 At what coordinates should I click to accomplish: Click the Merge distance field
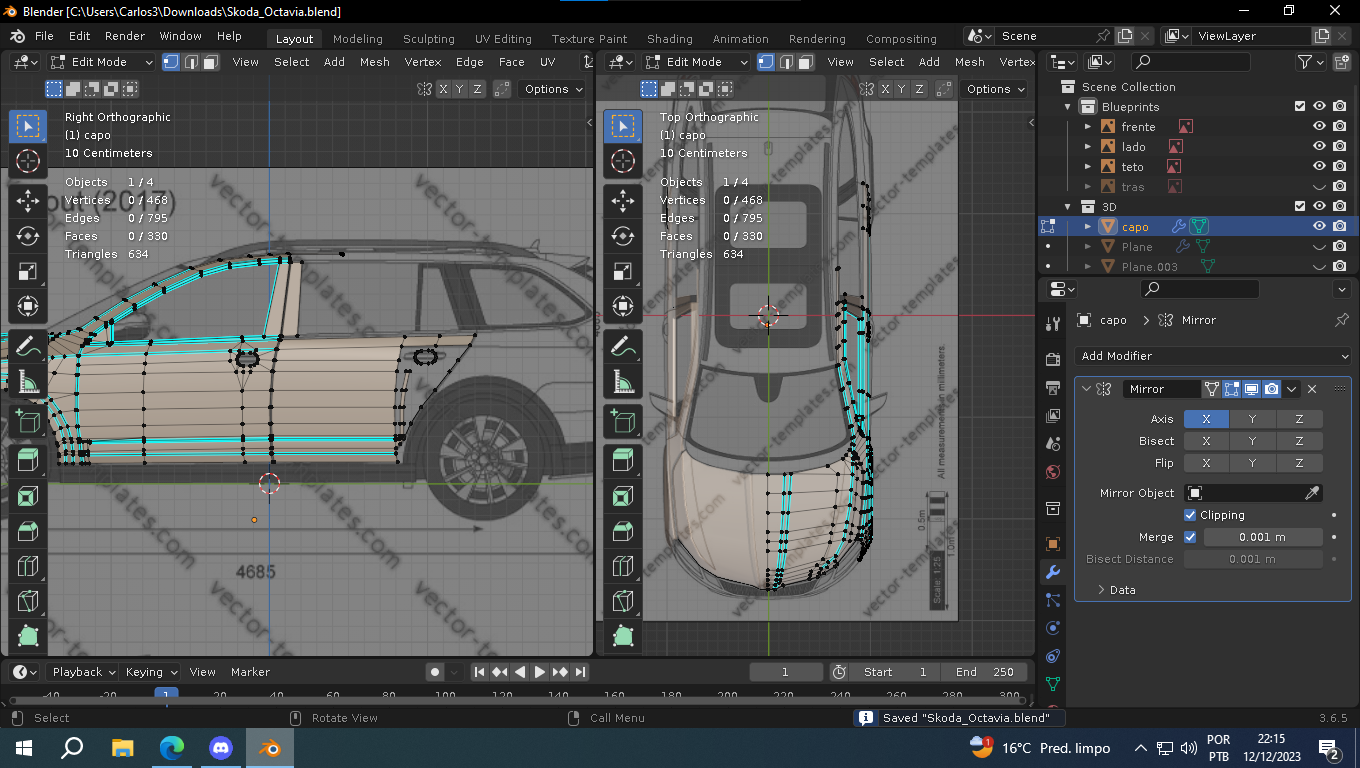click(1262, 537)
